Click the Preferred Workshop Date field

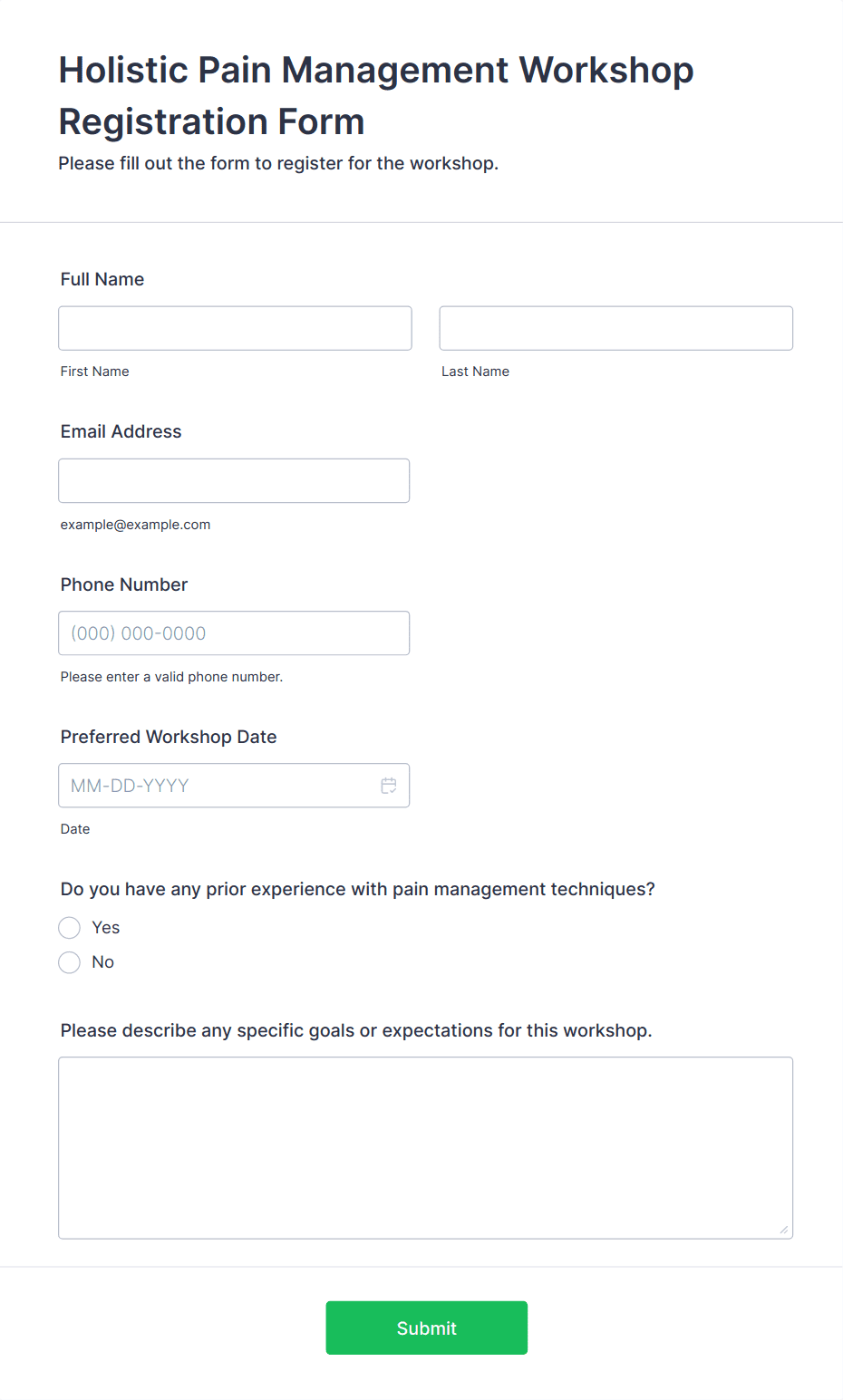click(234, 786)
